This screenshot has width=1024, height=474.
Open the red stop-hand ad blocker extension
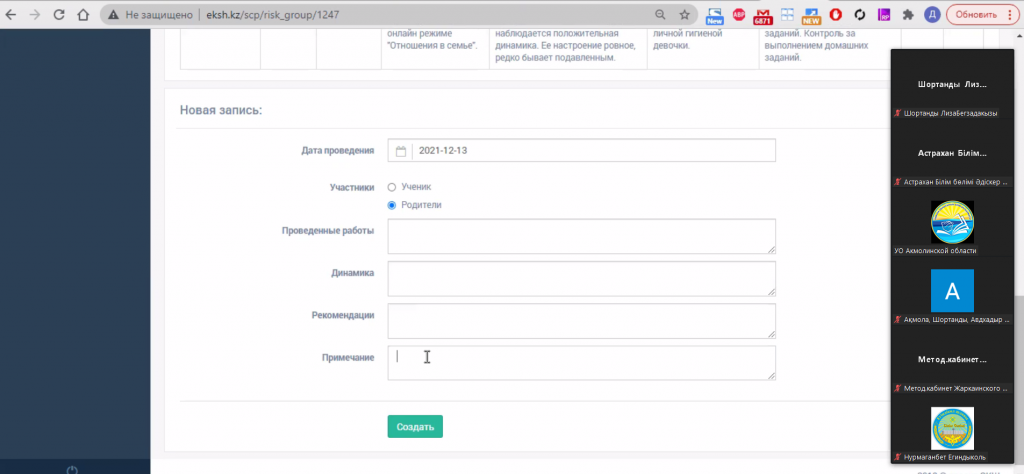[835, 14]
